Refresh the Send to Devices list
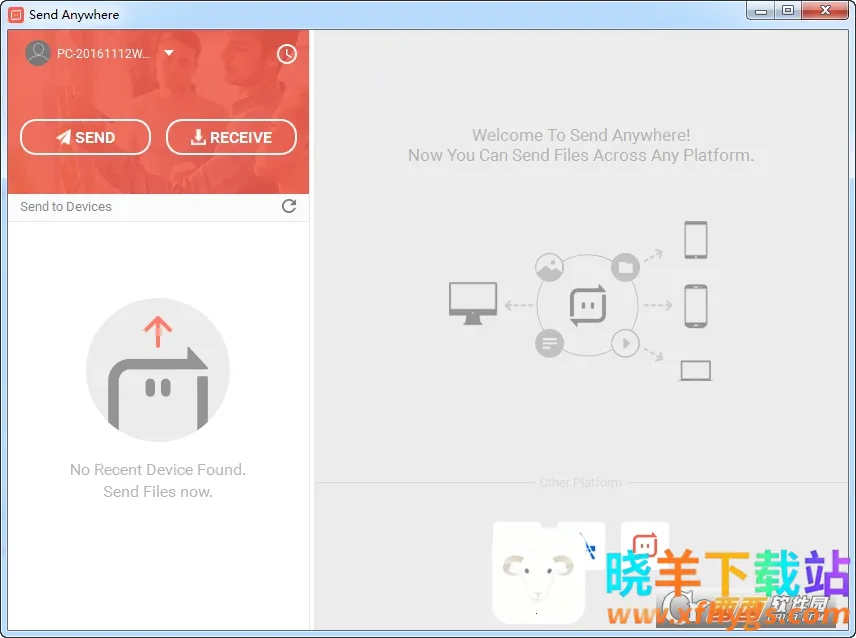 pos(289,206)
